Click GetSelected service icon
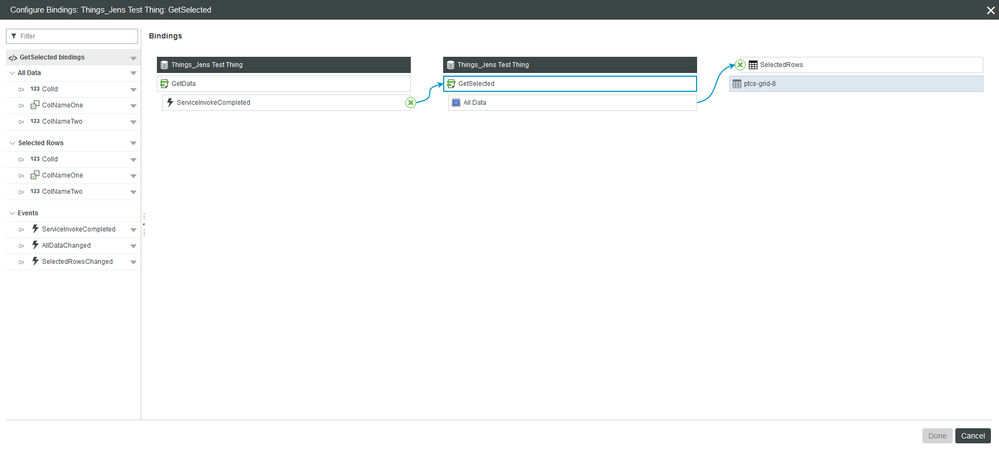 (451, 83)
